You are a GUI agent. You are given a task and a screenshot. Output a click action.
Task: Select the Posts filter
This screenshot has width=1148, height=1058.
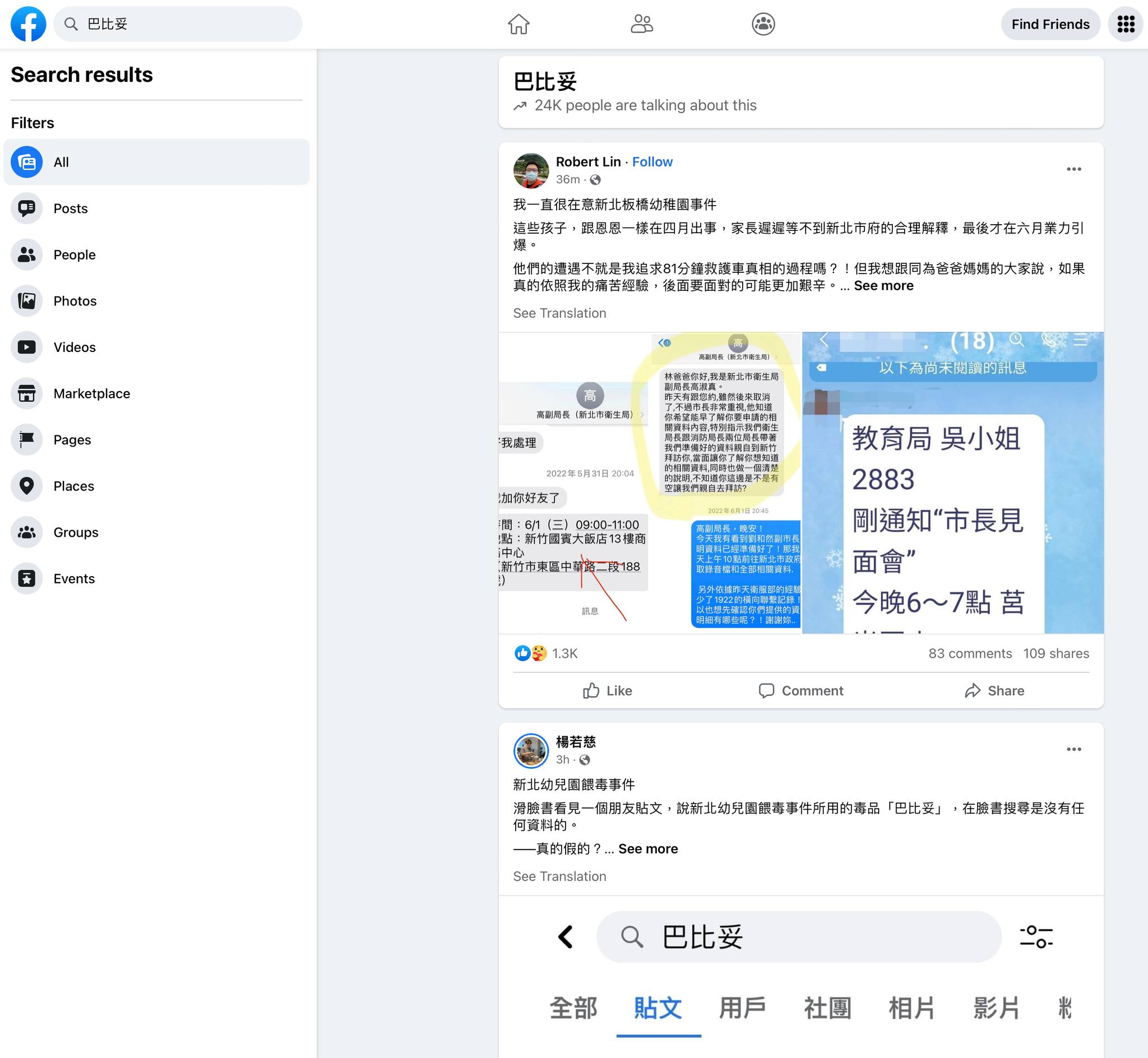[156, 208]
